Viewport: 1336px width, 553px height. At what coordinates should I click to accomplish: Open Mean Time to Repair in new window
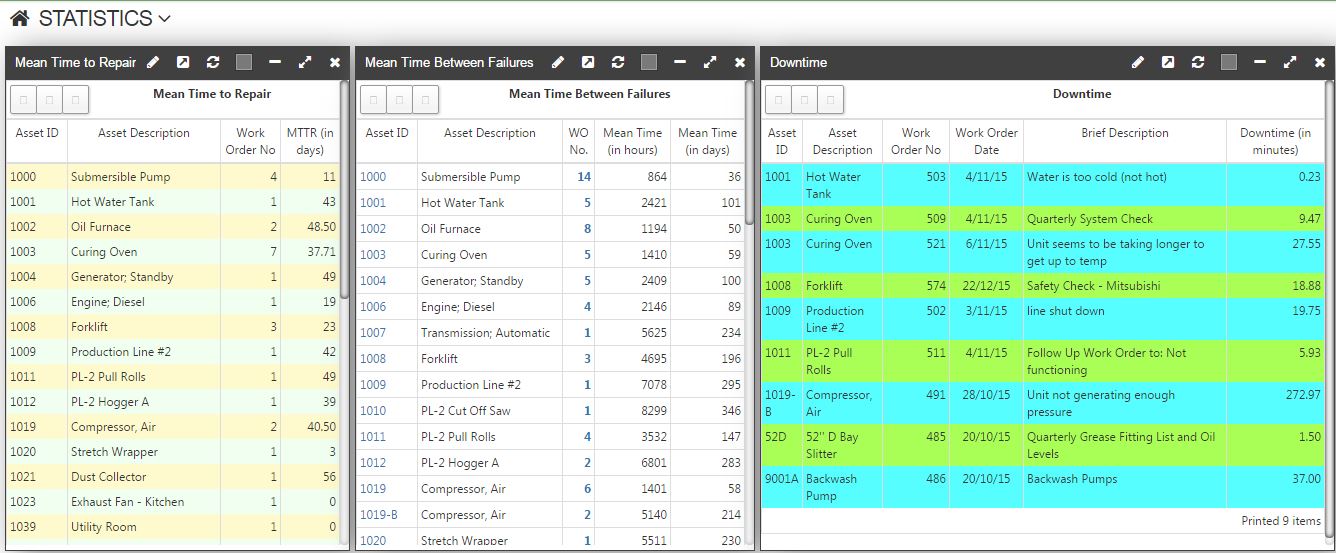point(183,62)
